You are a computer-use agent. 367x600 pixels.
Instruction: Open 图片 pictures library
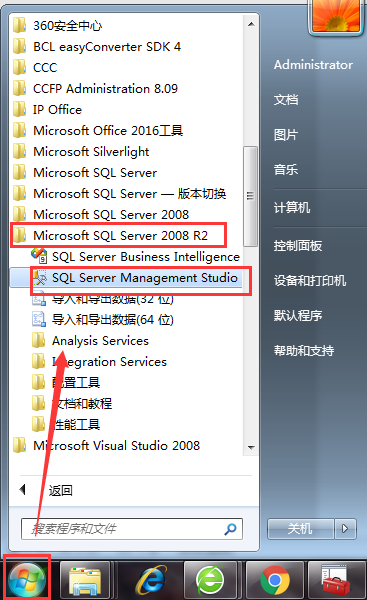pos(285,135)
